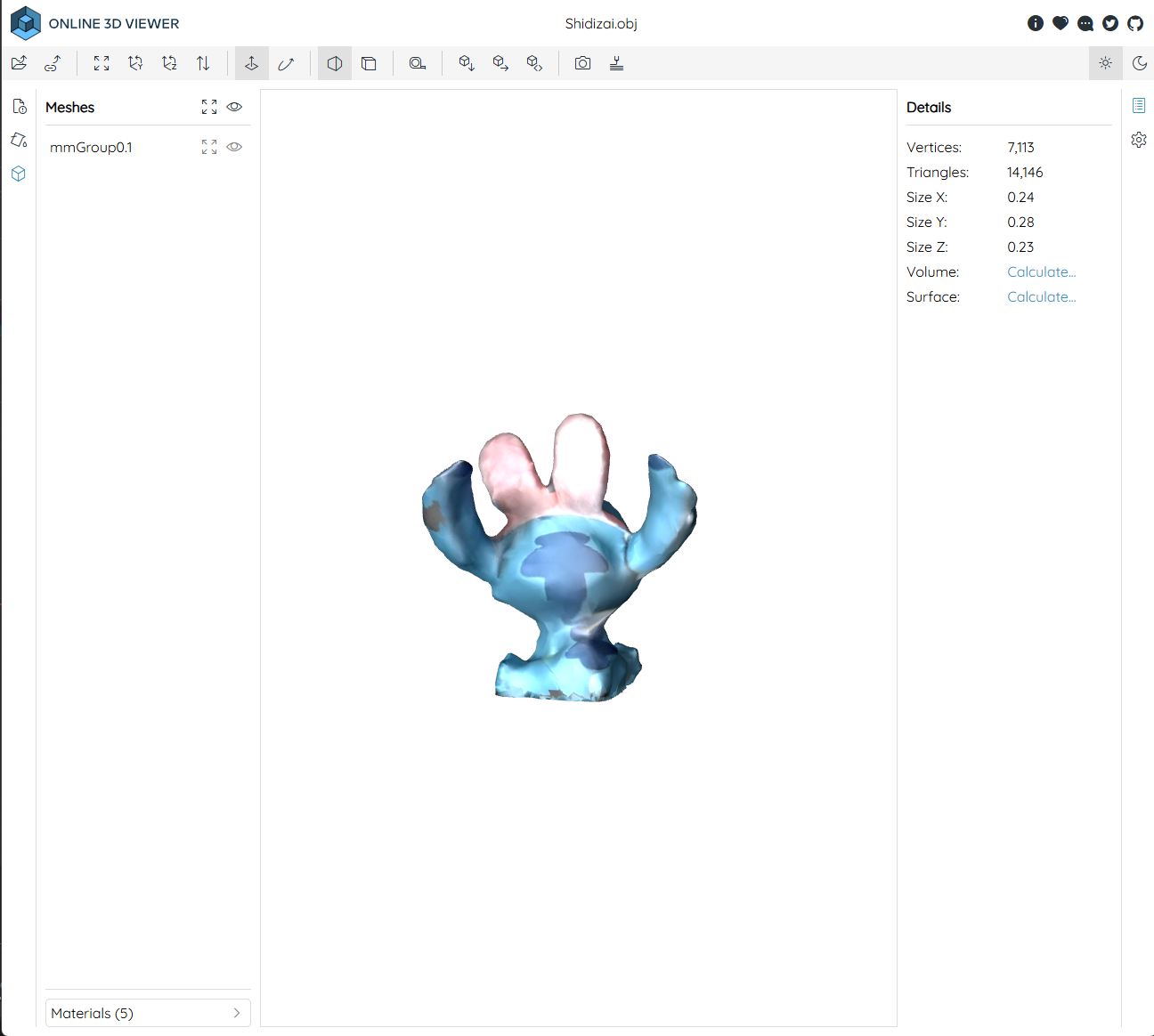
Task: Open the measure tool
Action: (417, 63)
